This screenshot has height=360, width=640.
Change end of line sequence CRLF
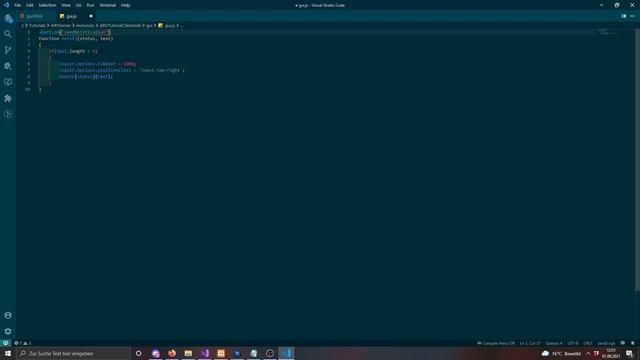tap(587, 343)
